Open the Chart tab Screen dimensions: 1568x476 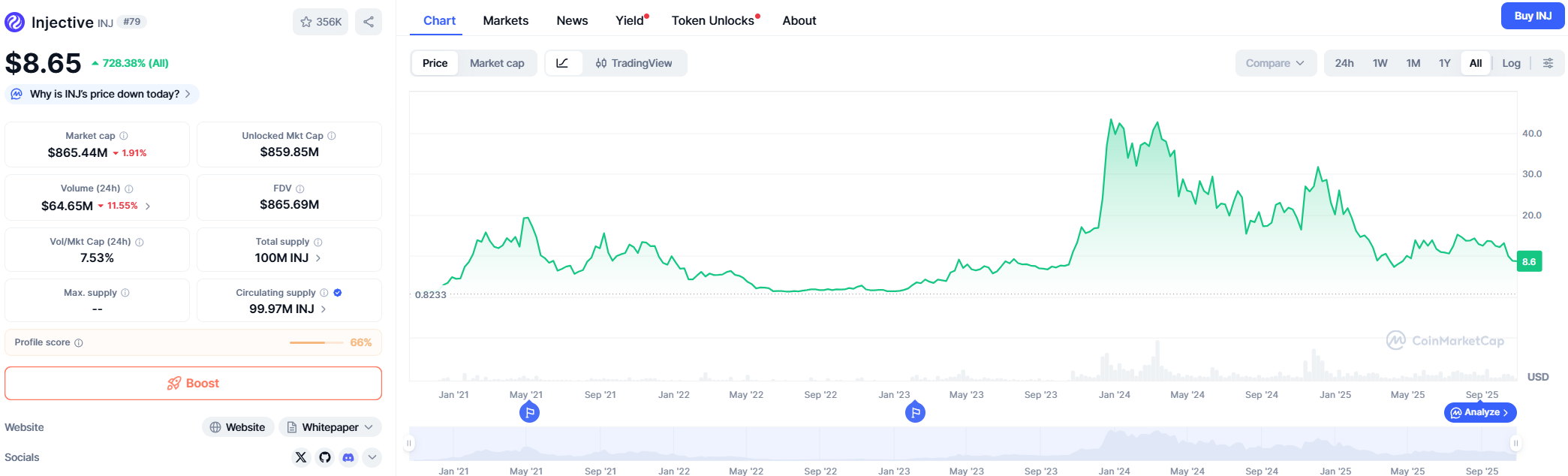tap(439, 20)
